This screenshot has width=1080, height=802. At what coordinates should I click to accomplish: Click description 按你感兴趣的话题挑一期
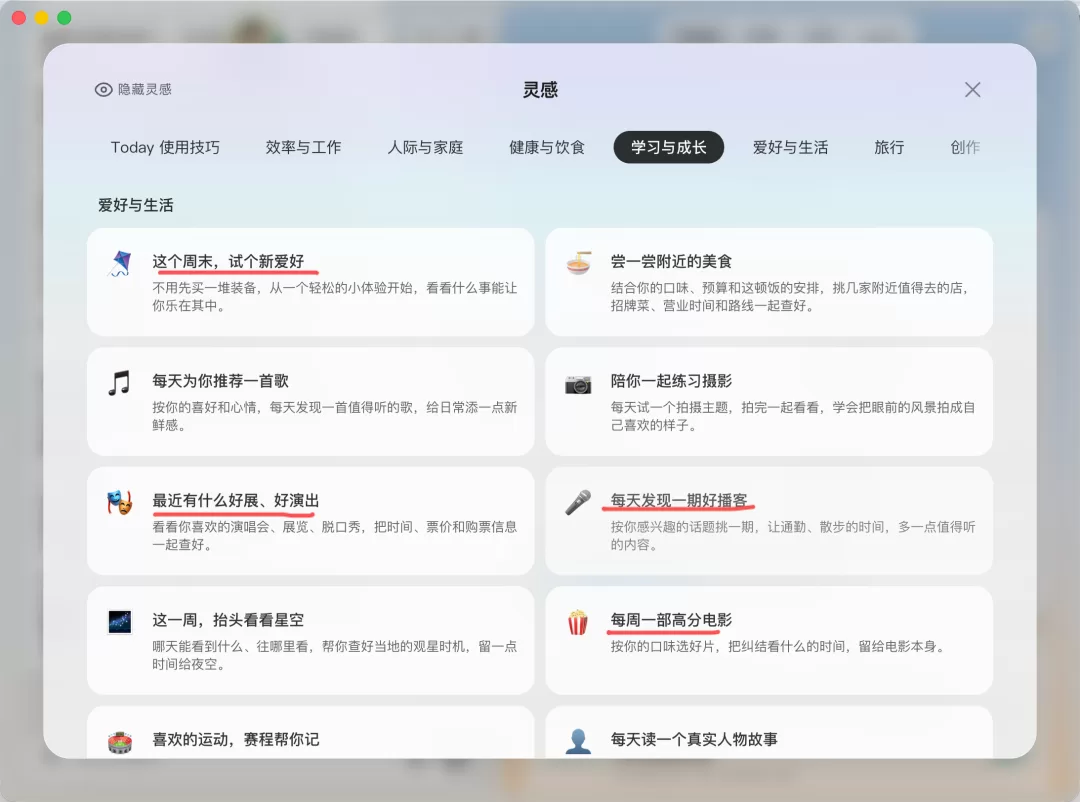coord(793,536)
